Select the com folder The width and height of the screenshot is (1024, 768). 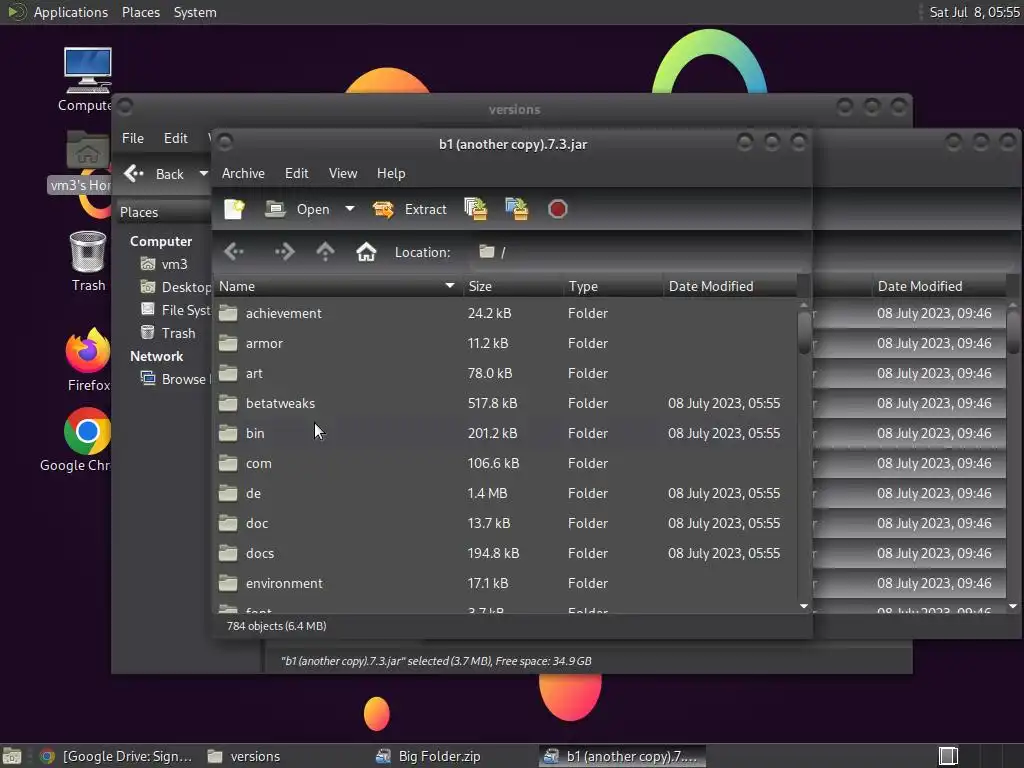point(505,464)
